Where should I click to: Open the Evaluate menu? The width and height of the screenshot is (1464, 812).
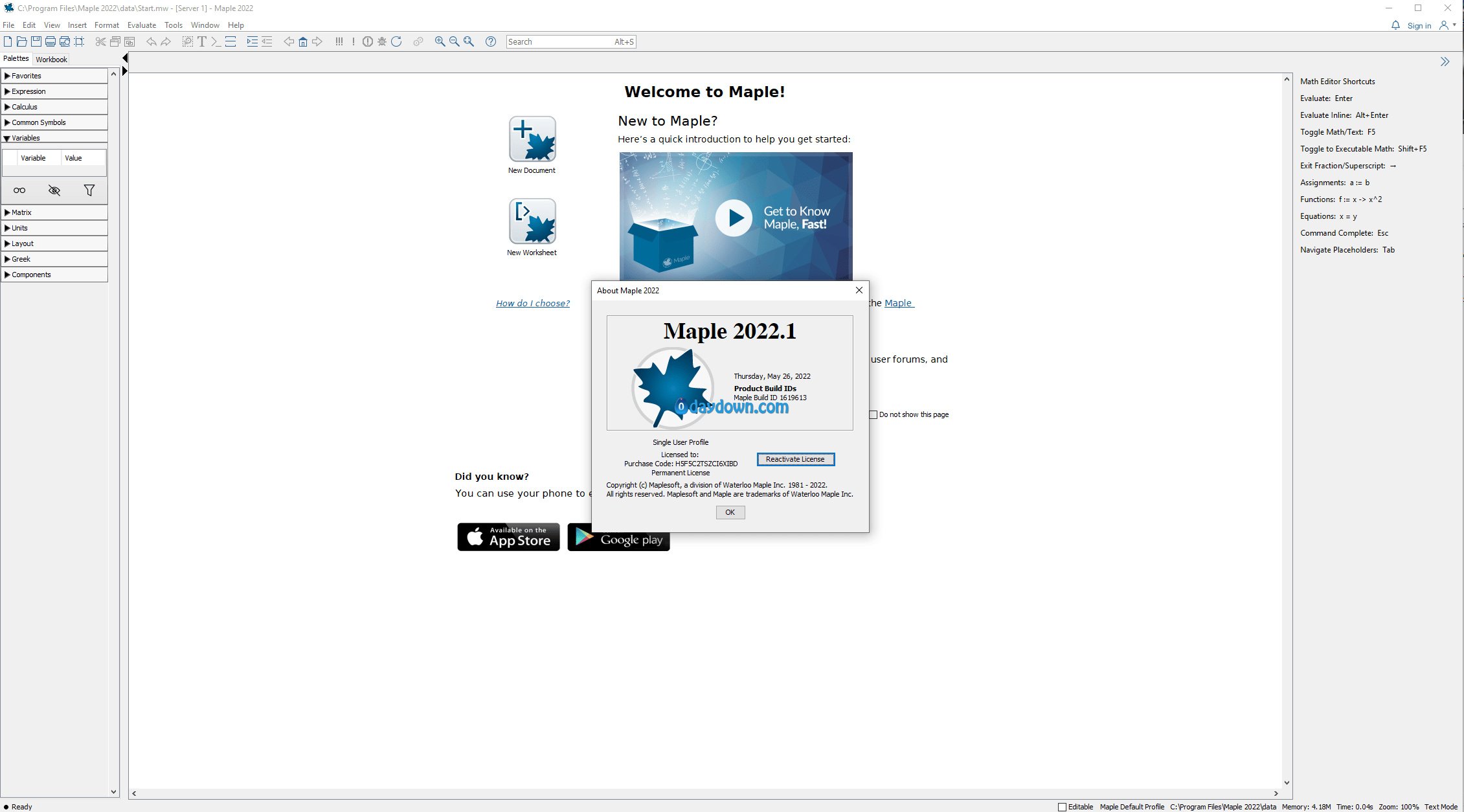click(141, 25)
